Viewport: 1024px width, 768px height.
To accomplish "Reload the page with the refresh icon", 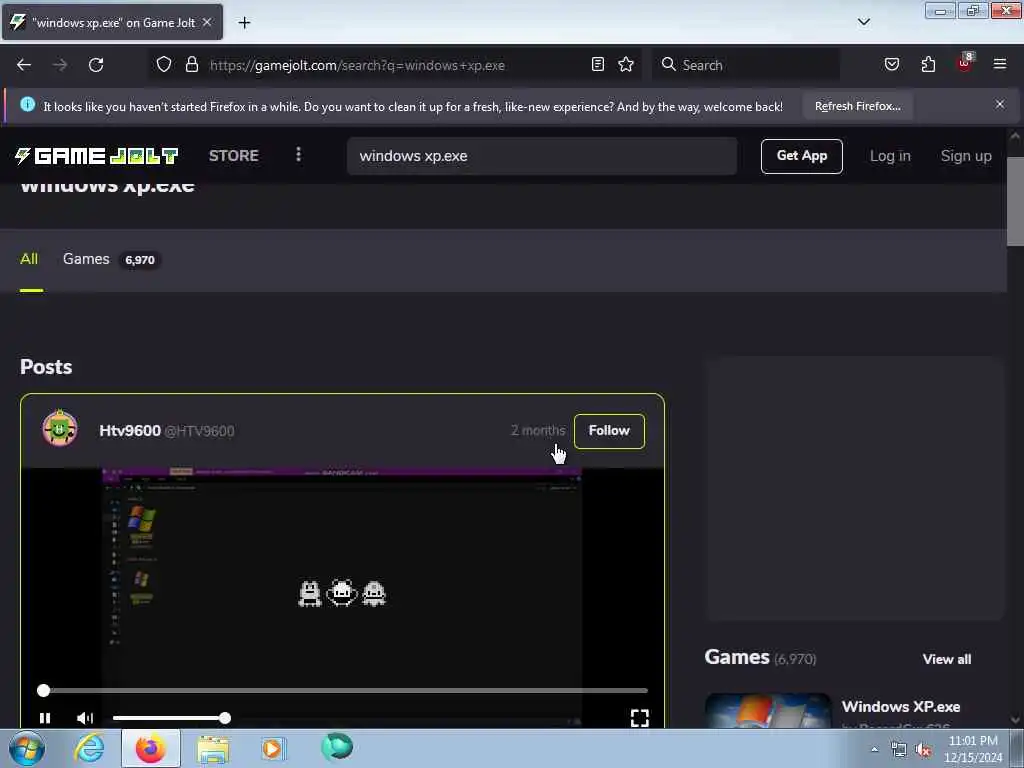I will coord(96,65).
